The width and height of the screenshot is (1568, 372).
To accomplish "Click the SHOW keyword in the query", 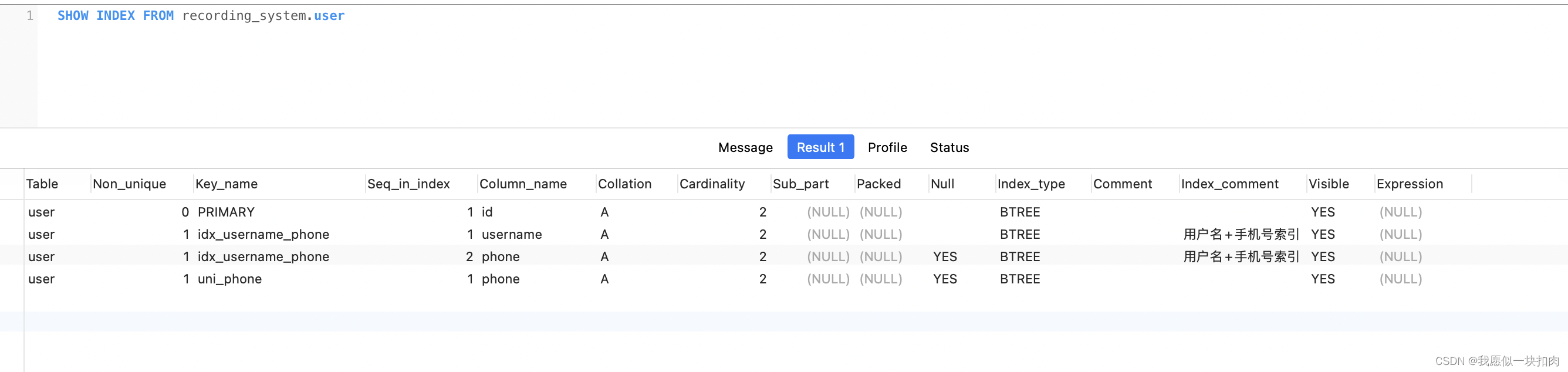I will pos(72,16).
